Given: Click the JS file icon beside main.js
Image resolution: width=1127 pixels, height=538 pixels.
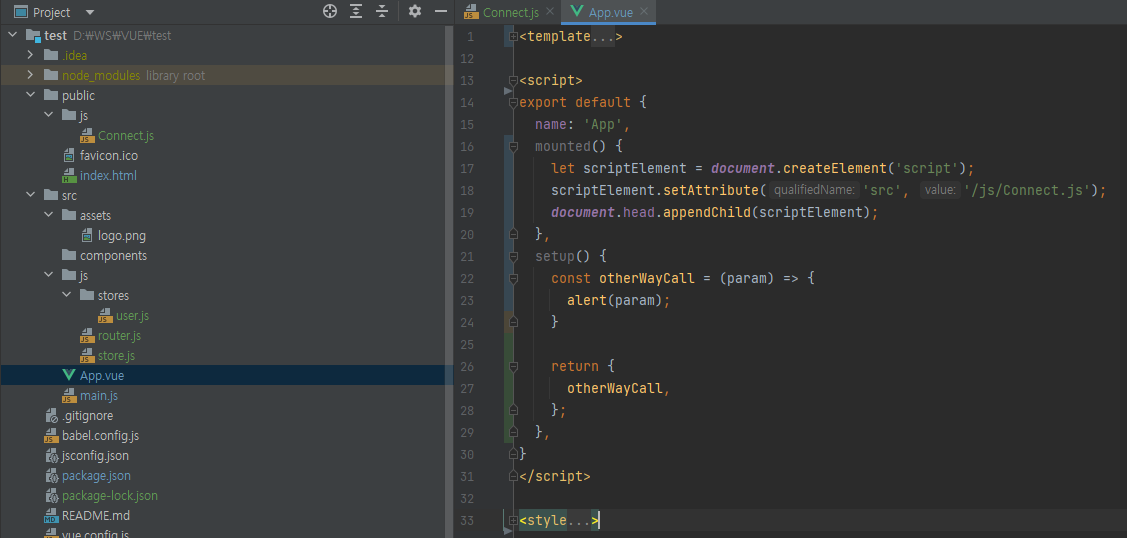Looking at the screenshot, I should pos(69,396).
